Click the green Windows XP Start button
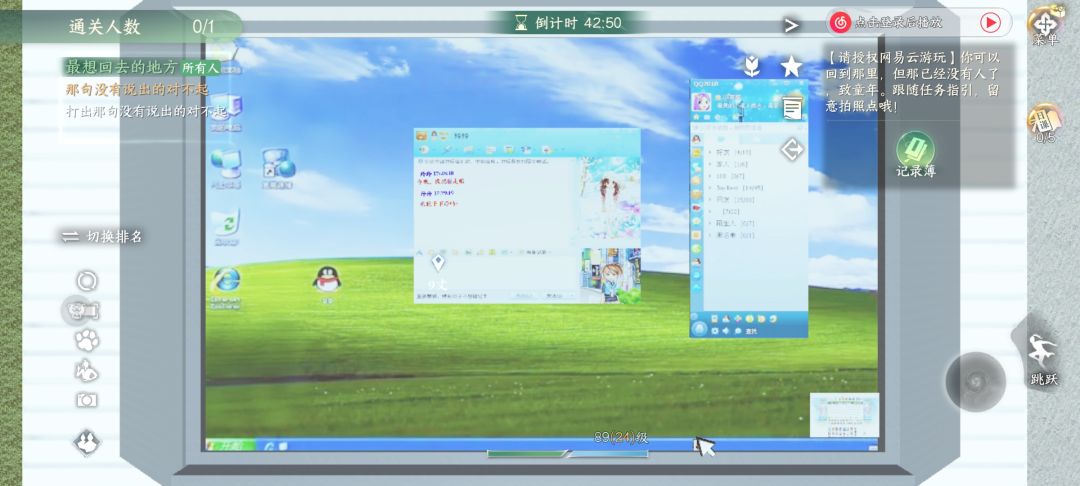This screenshot has height=486, width=1080. 231,445
